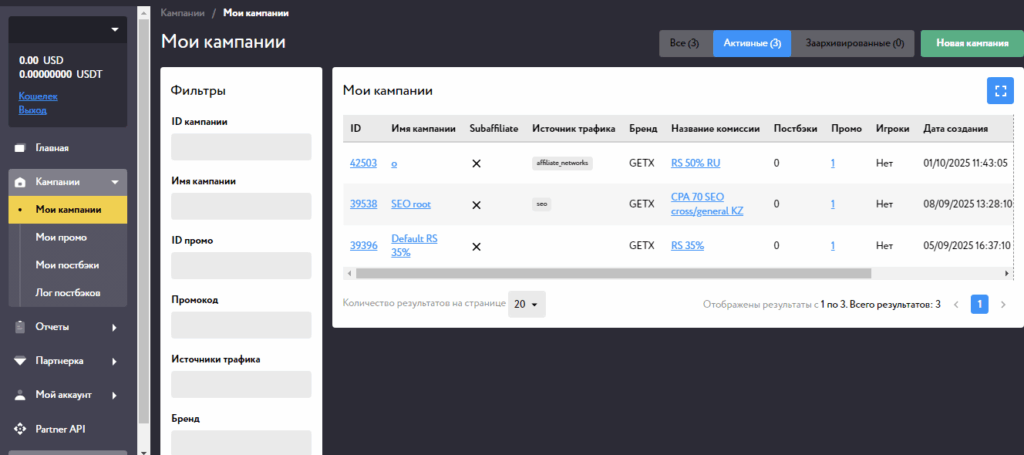This screenshot has height=455, width=1024.
Task: Click the Отчеты reports icon
Action: pyautogui.click(x=19, y=327)
